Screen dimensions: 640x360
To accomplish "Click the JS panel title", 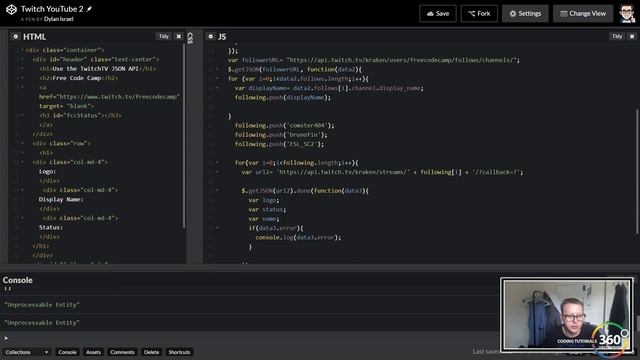I will [x=222, y=37].
